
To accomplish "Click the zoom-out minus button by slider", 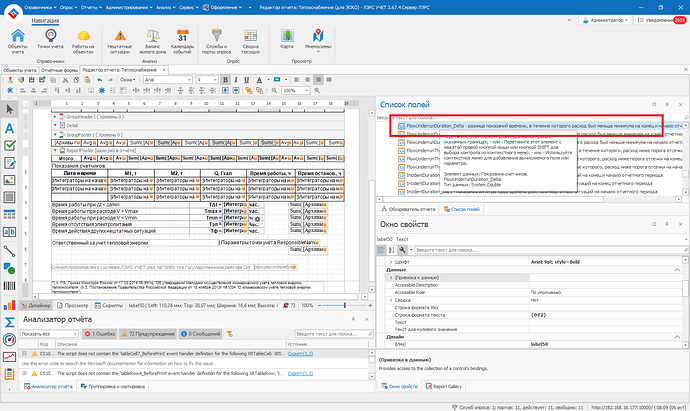I will click(320, 305).
